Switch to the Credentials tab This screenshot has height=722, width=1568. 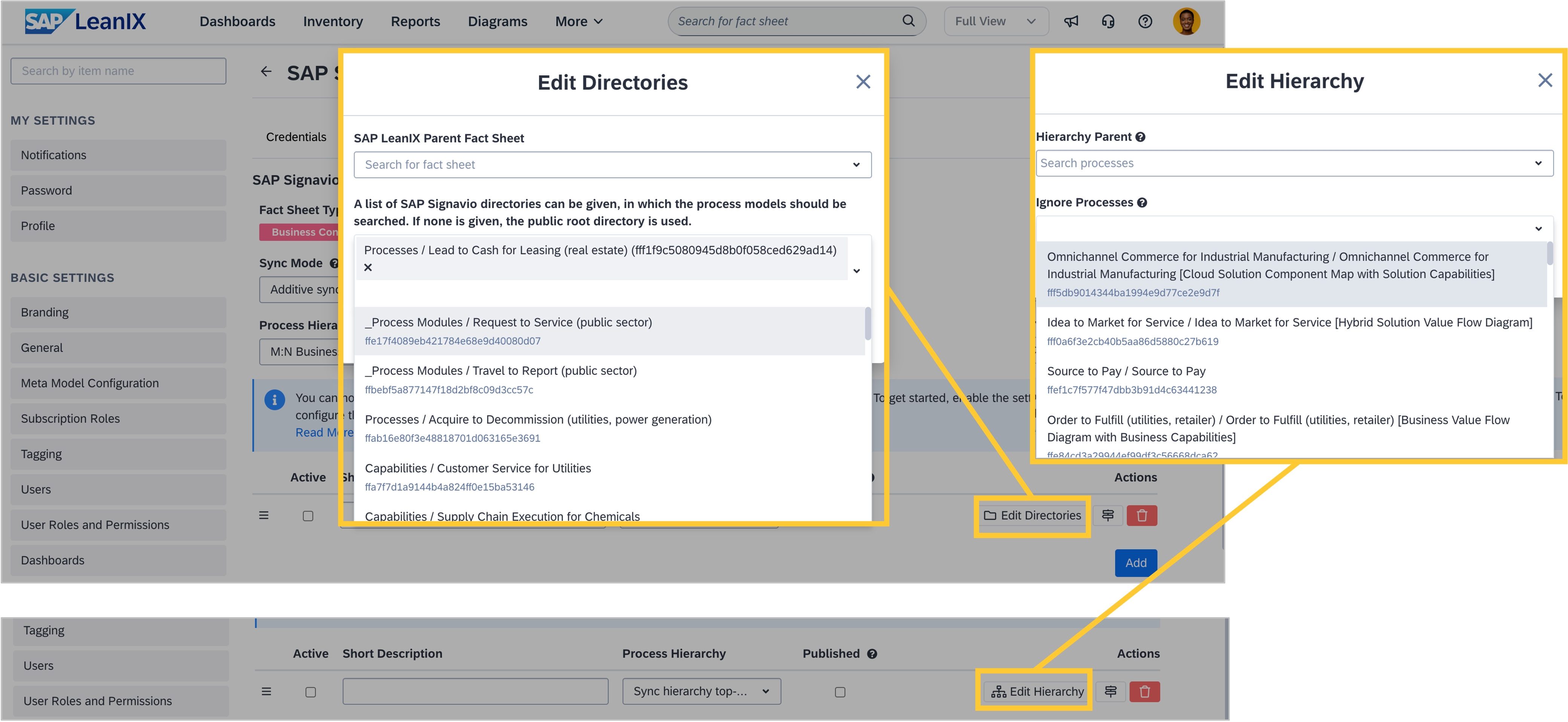296,137
